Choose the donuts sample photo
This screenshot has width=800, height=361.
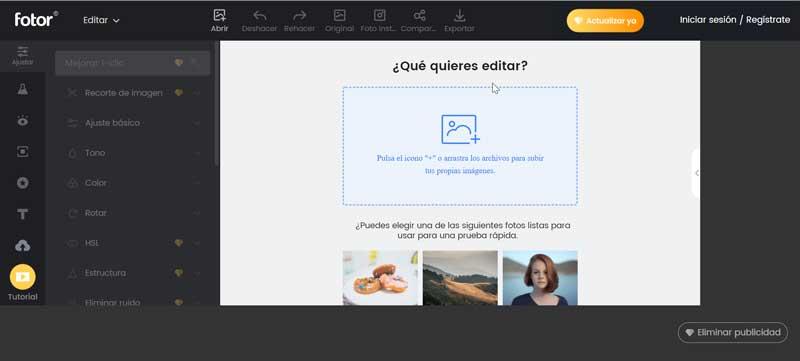(380, 278)
